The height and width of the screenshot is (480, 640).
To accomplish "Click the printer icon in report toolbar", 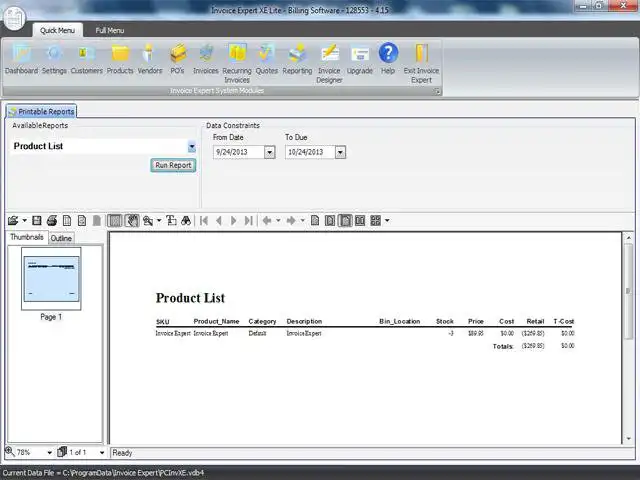I will coord(52,221).
